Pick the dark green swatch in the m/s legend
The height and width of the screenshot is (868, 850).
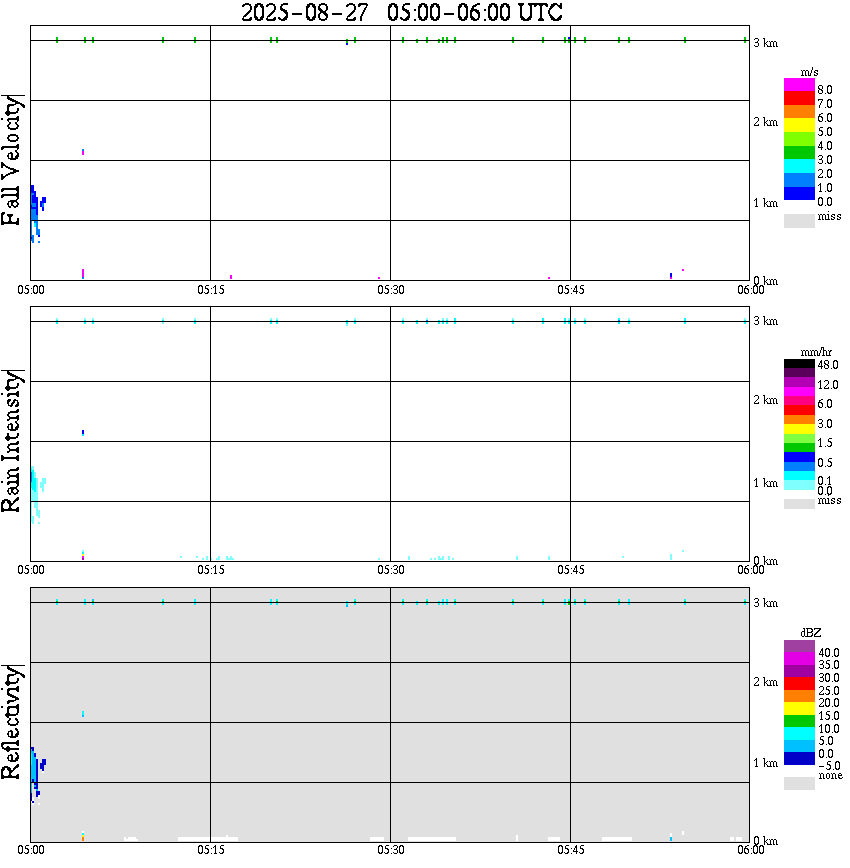[x=799, y=152]
